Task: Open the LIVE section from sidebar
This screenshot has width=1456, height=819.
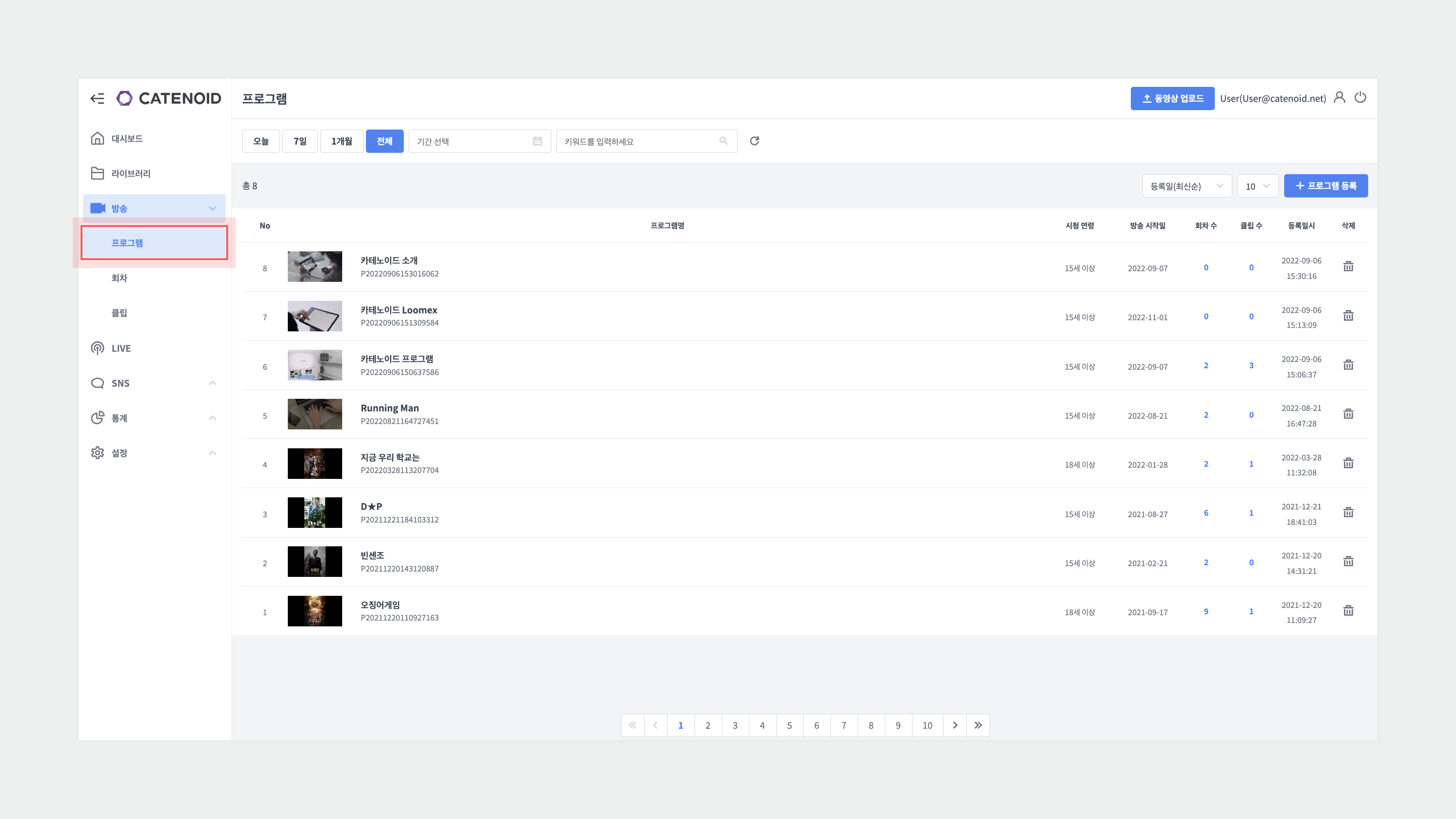Action: 121,348
